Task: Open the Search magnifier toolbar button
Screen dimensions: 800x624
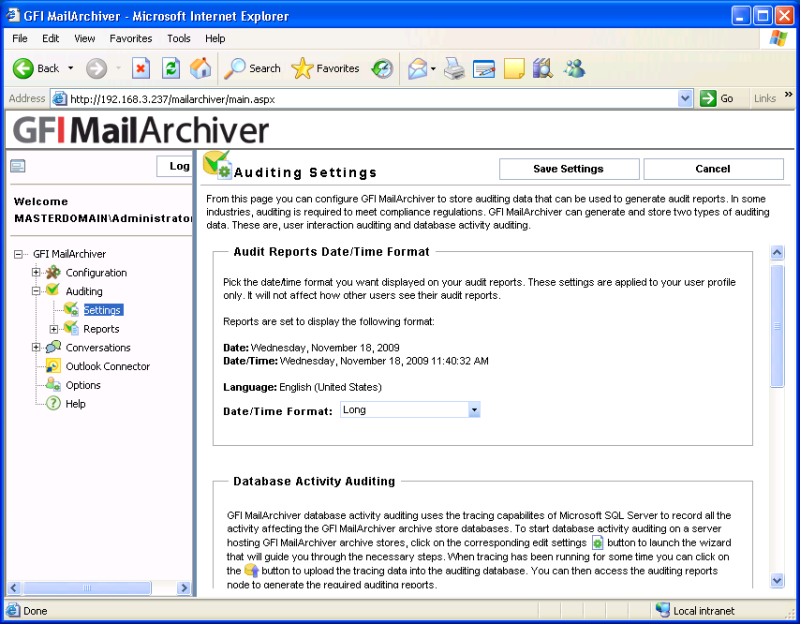Action: (253, 68)
